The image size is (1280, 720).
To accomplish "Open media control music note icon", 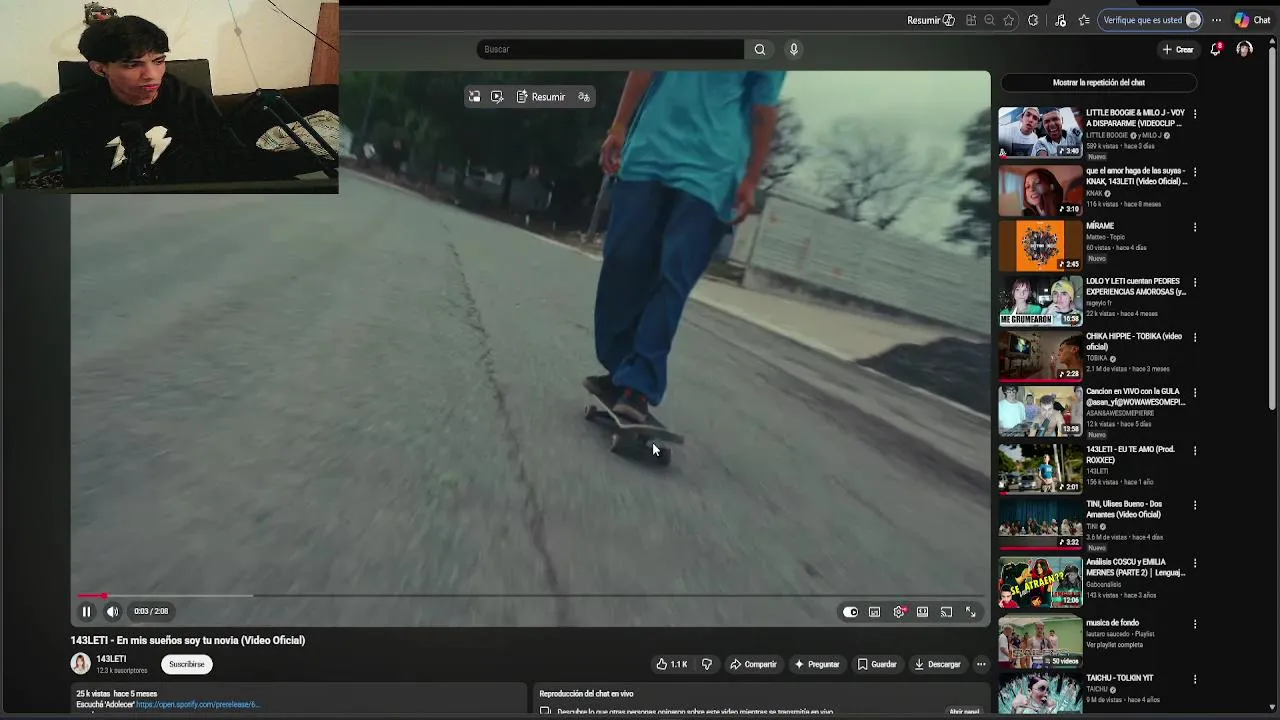I will [1060, 20].
